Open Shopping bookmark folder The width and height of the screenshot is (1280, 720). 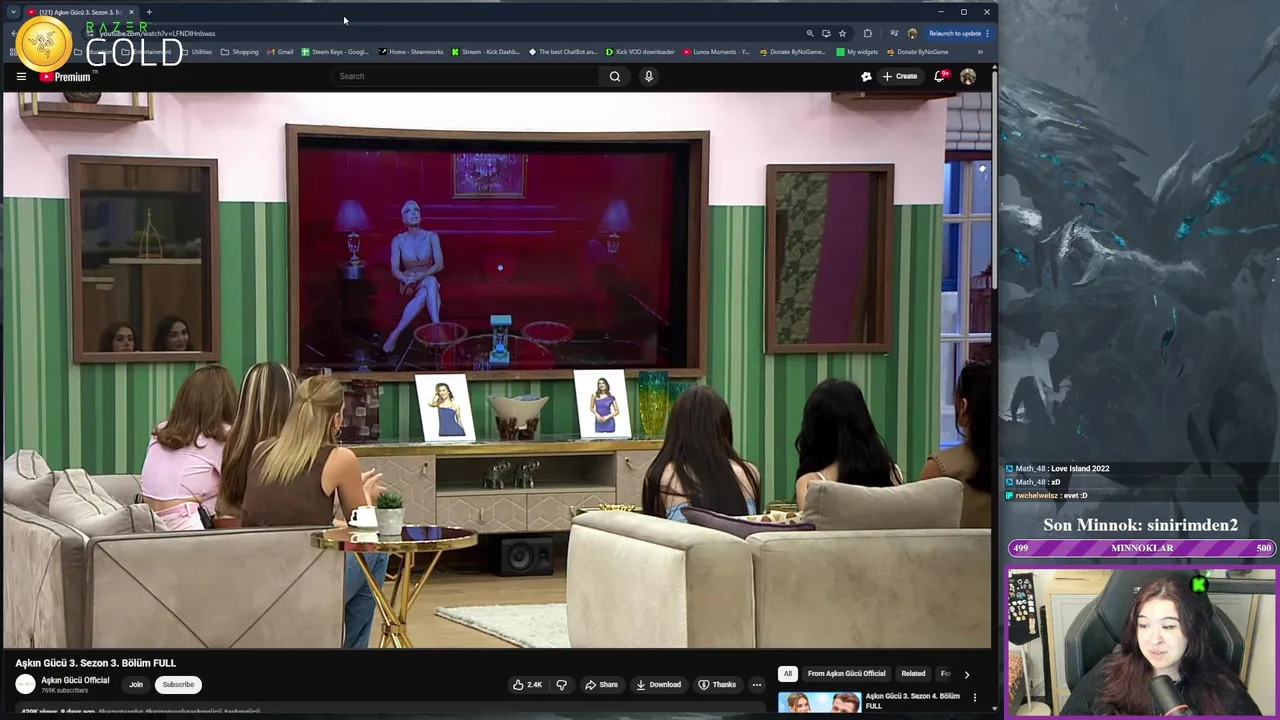pyautogui.click(x=240, y=52)
